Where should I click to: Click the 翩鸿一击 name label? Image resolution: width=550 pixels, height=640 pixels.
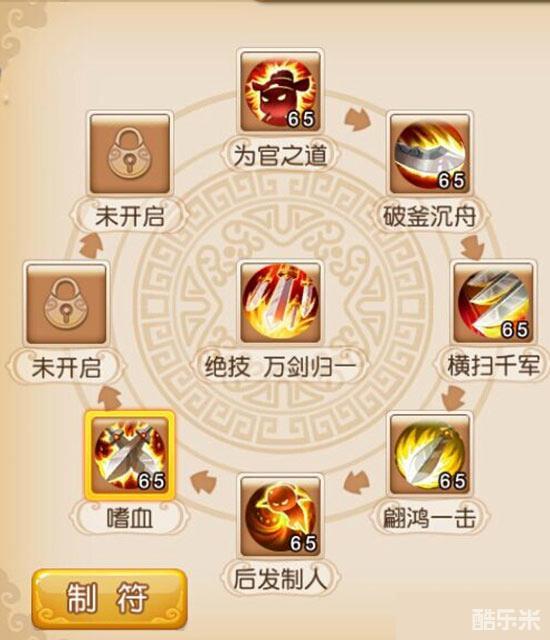pyautogui.click(x=430, y=518)
